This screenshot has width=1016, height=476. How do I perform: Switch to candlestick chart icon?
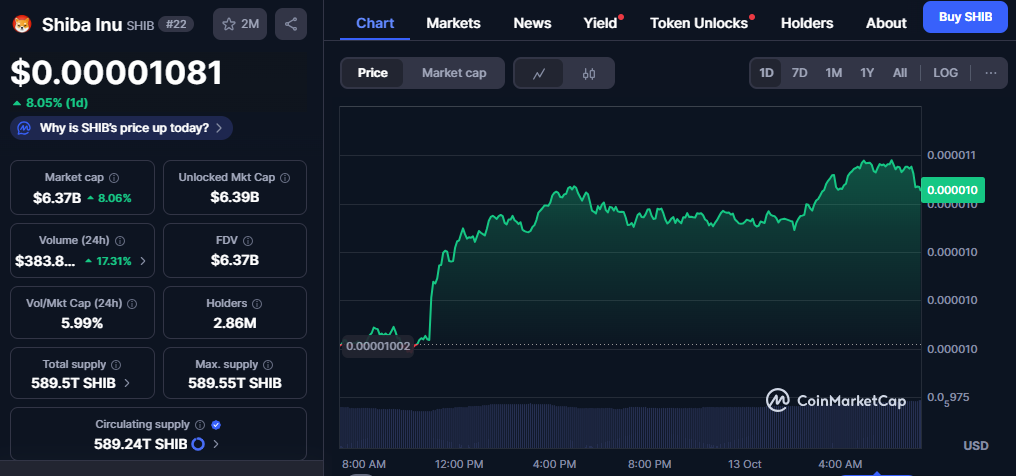589,73
